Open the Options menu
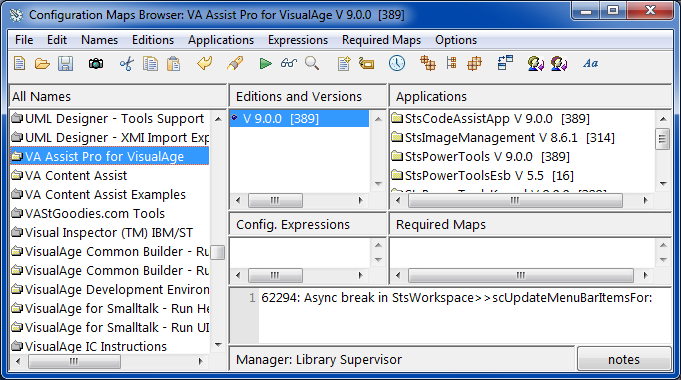681x380 pixels. click(456, 40)
